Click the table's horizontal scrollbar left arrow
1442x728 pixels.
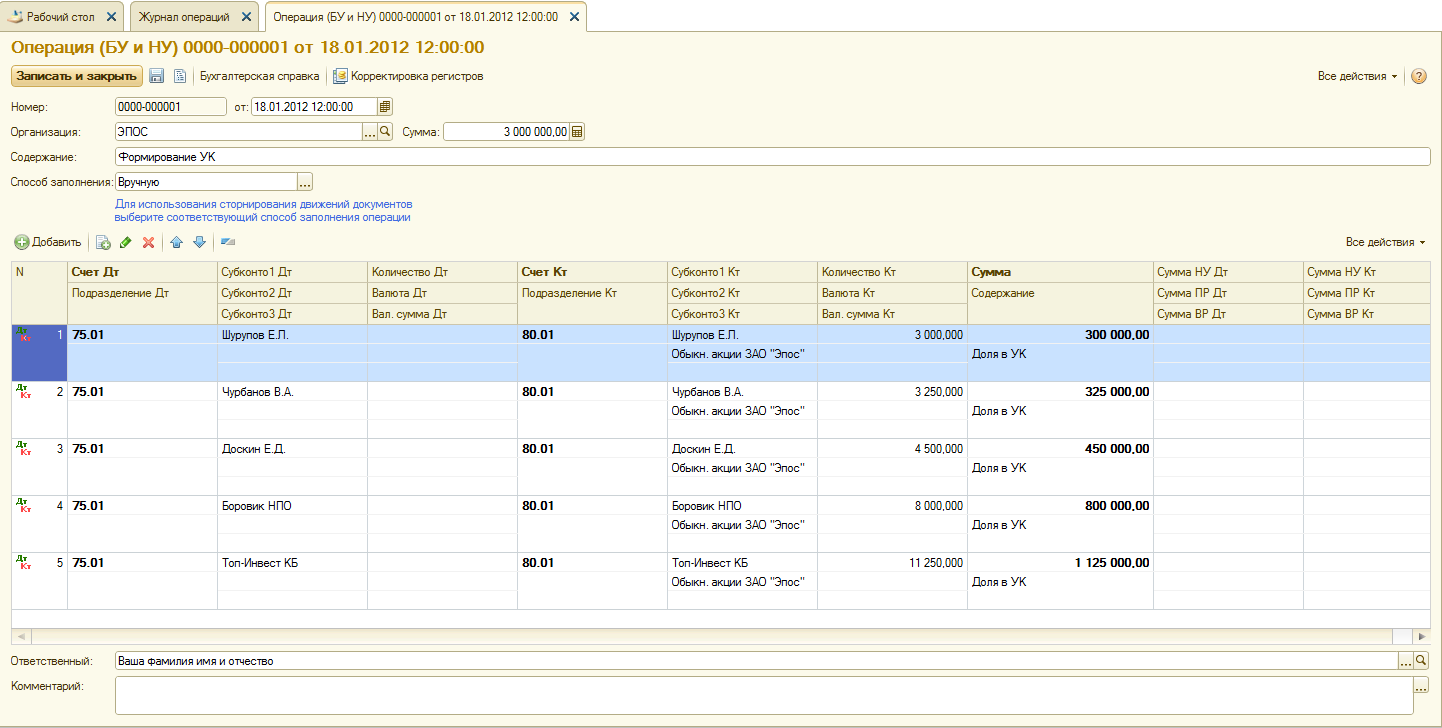(20, 636)
